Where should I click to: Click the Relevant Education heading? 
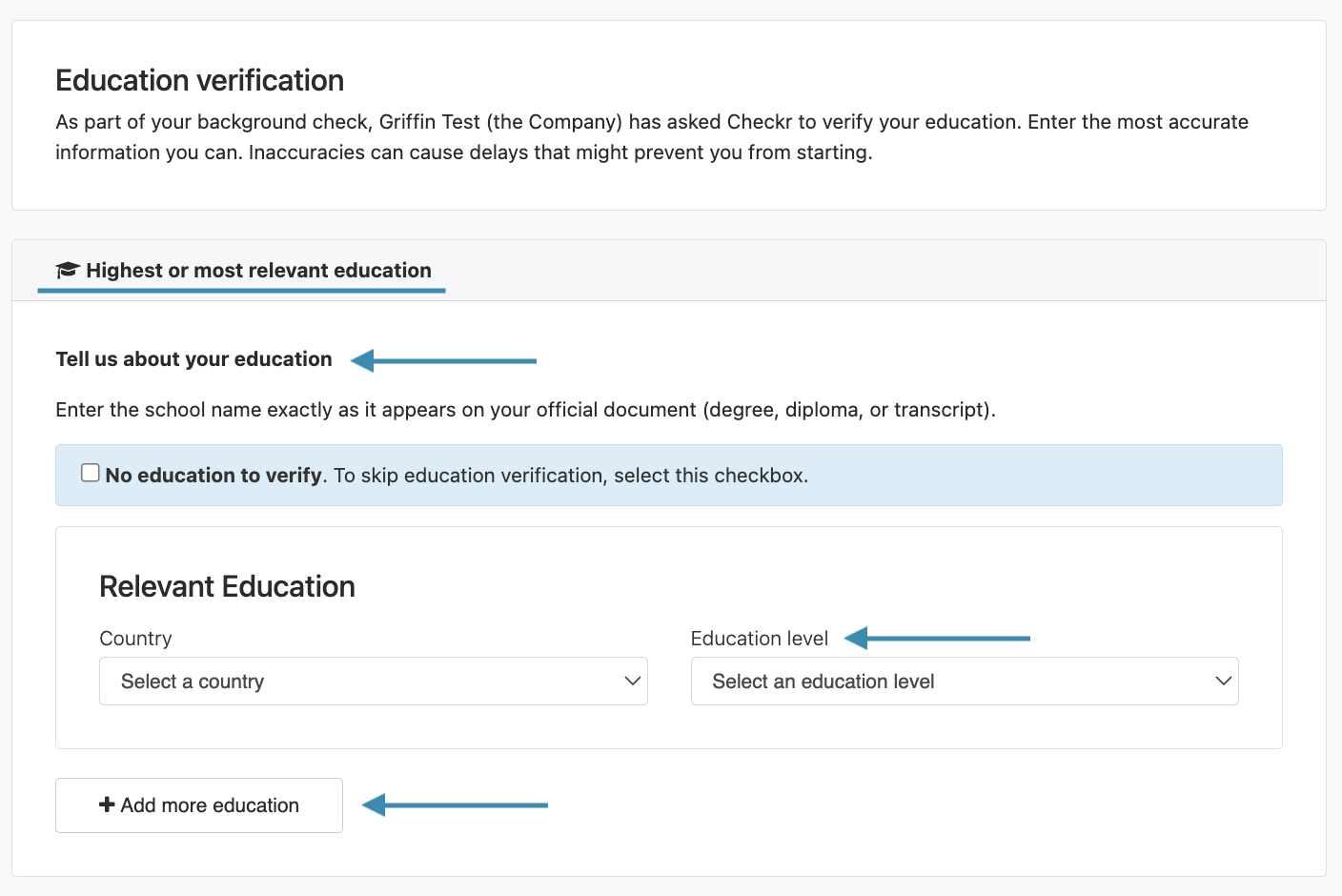[x=227, y=586]
